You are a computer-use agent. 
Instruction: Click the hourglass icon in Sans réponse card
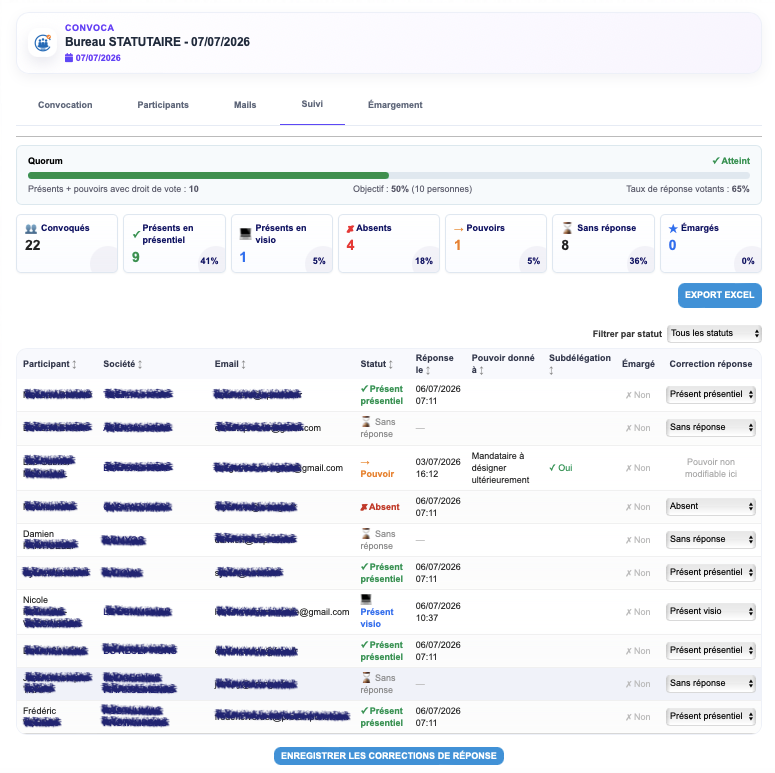567,228
